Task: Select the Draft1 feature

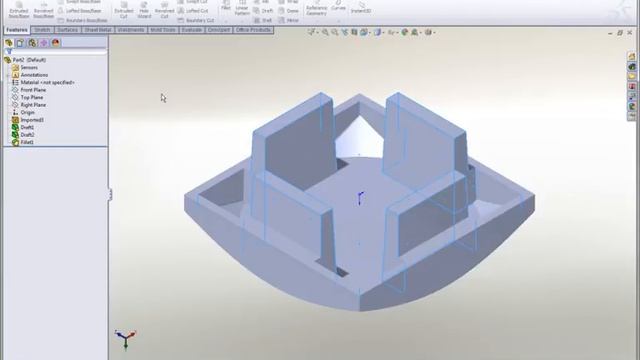Action: pos(23,127)
